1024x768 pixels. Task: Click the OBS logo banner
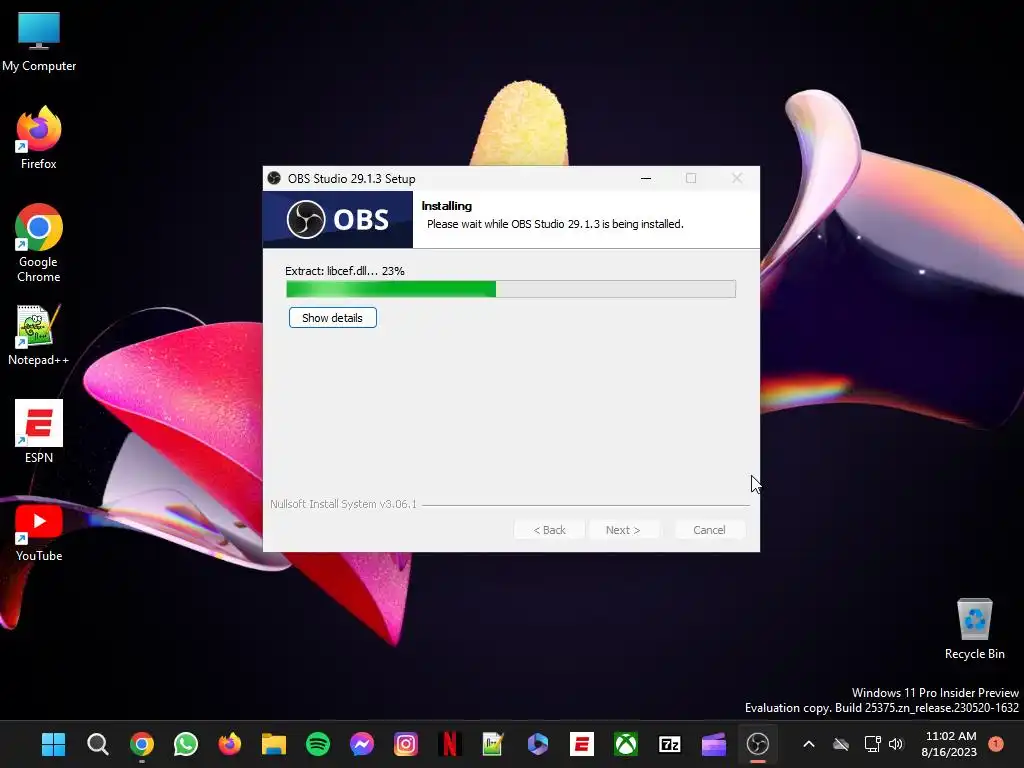click(338, 219)
